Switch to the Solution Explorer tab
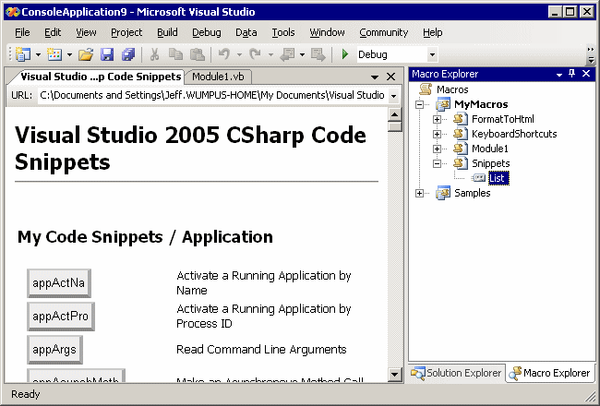The image size is (600, 406). [457, 373]
